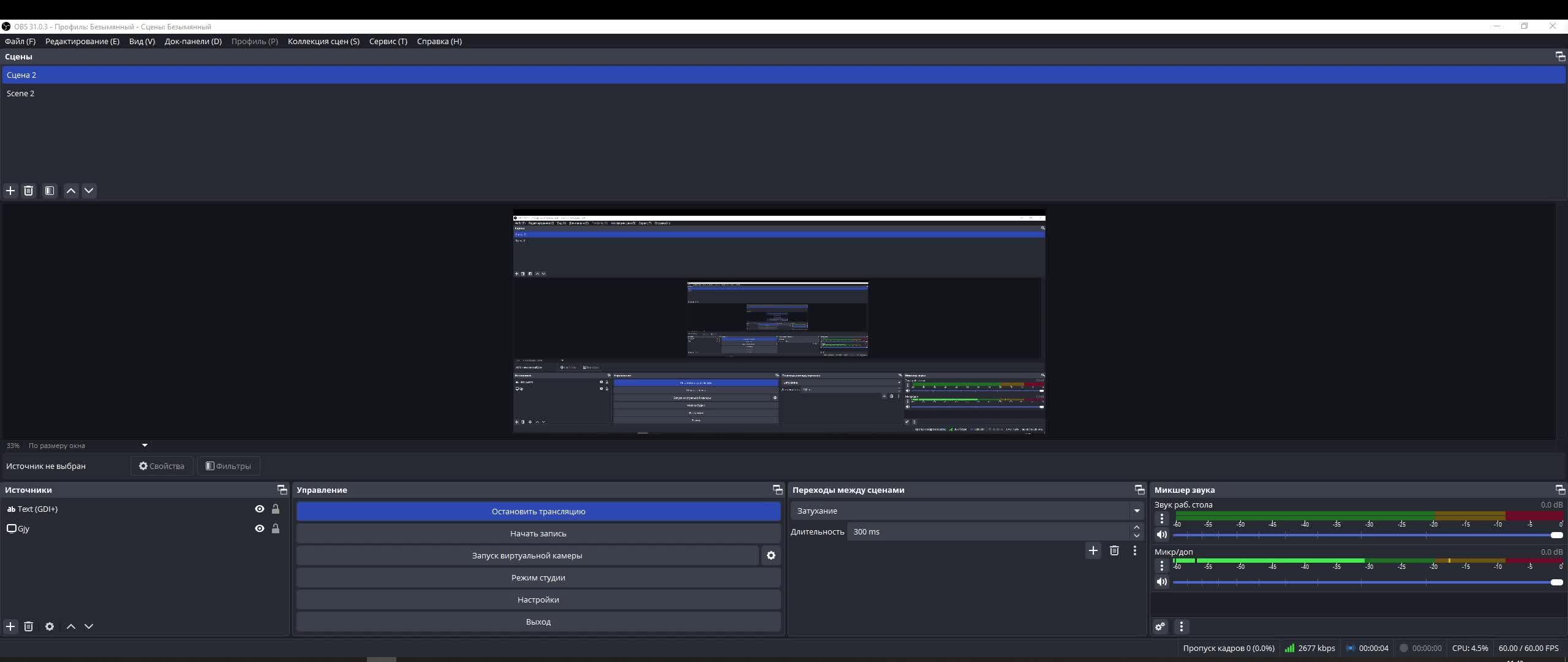Image resolution: width=1568 pixels, height=662 pixels.
Task: Toggle visibility of Gjy source
Action: click(x=260, y=528)
